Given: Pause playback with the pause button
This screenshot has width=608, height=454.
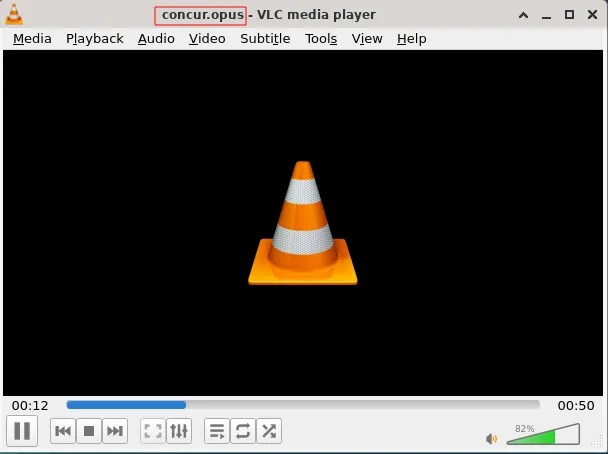Looking at the screenshot, I should click(22, 431).
